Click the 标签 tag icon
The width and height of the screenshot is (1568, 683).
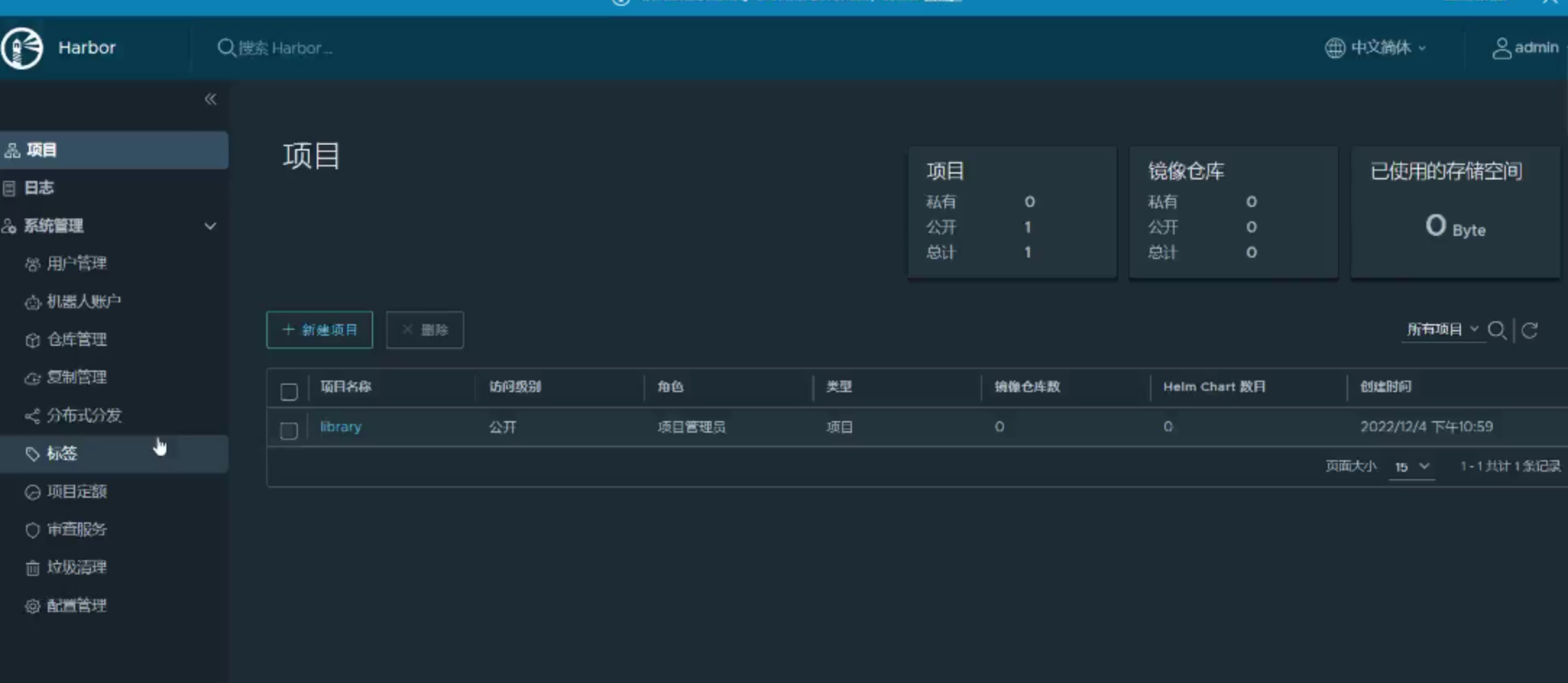[x=33, y=454]
